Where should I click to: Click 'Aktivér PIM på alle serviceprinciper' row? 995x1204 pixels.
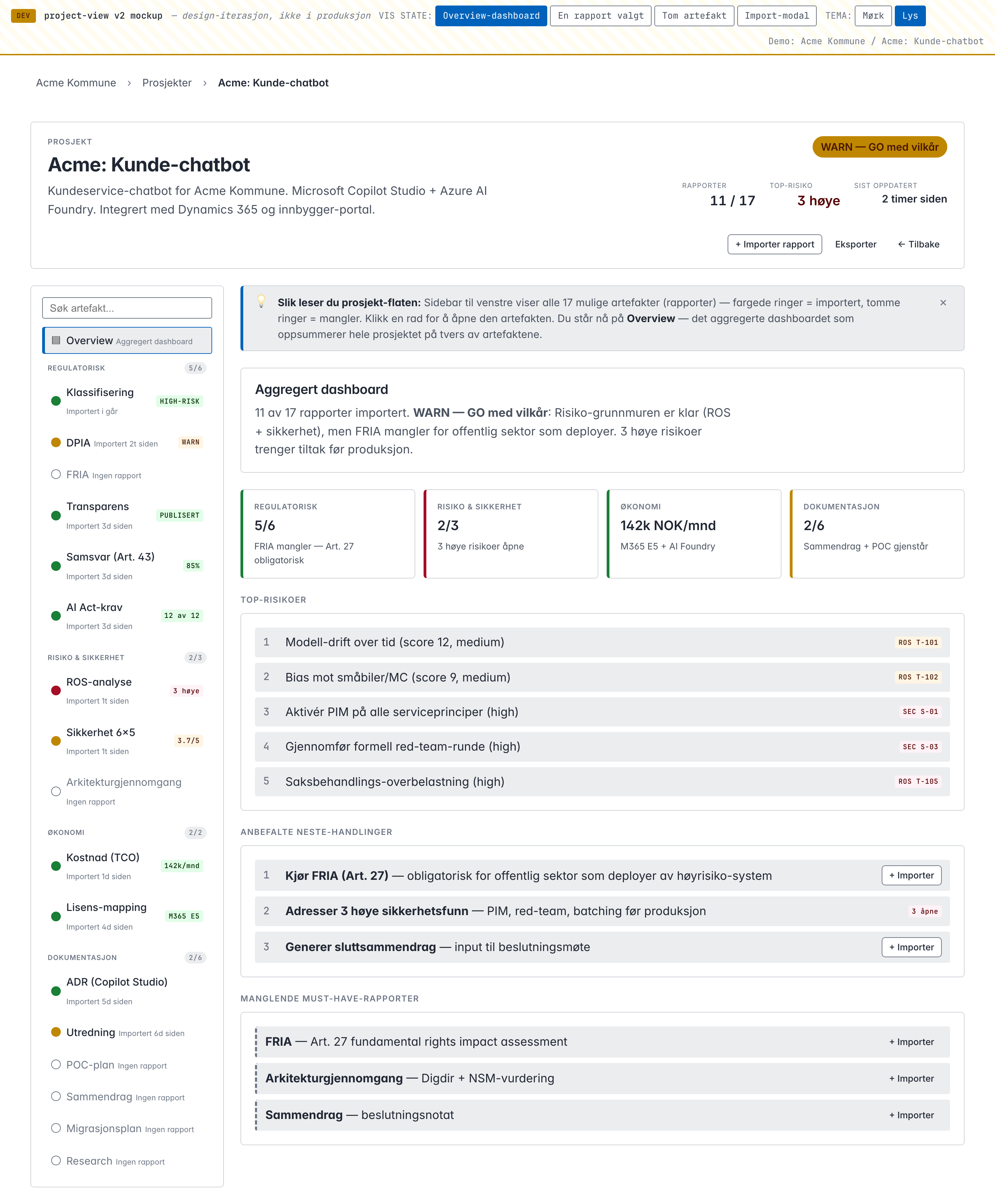pyautogui.click(x=603, y=712)
